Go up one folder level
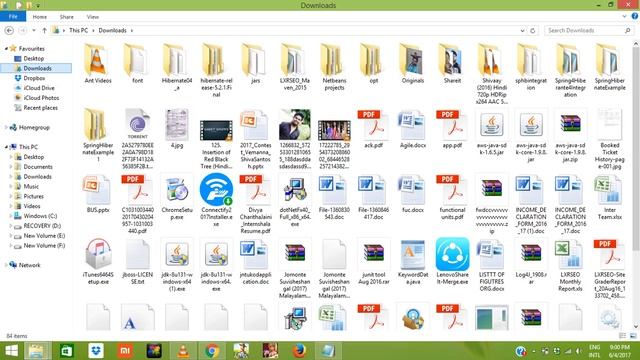 point(44,31)
